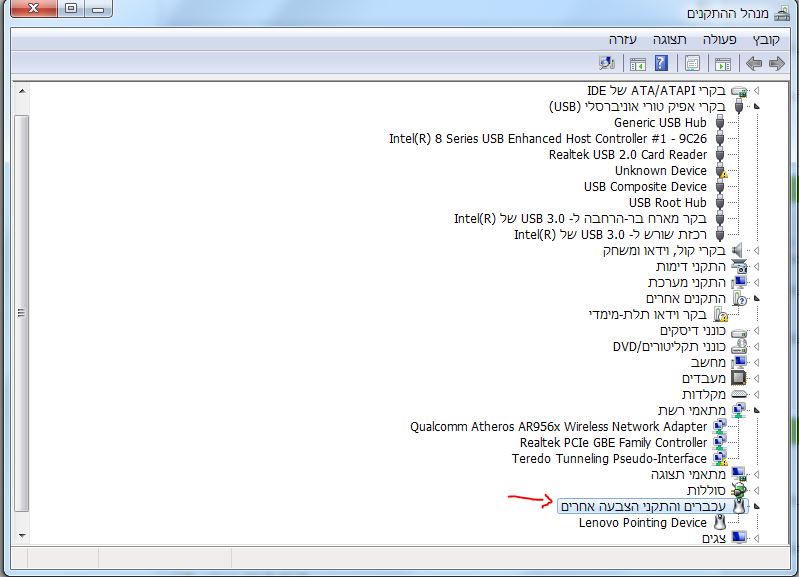Click the Device Manager title bar icon
799x577 pixels.
[782, 13]
